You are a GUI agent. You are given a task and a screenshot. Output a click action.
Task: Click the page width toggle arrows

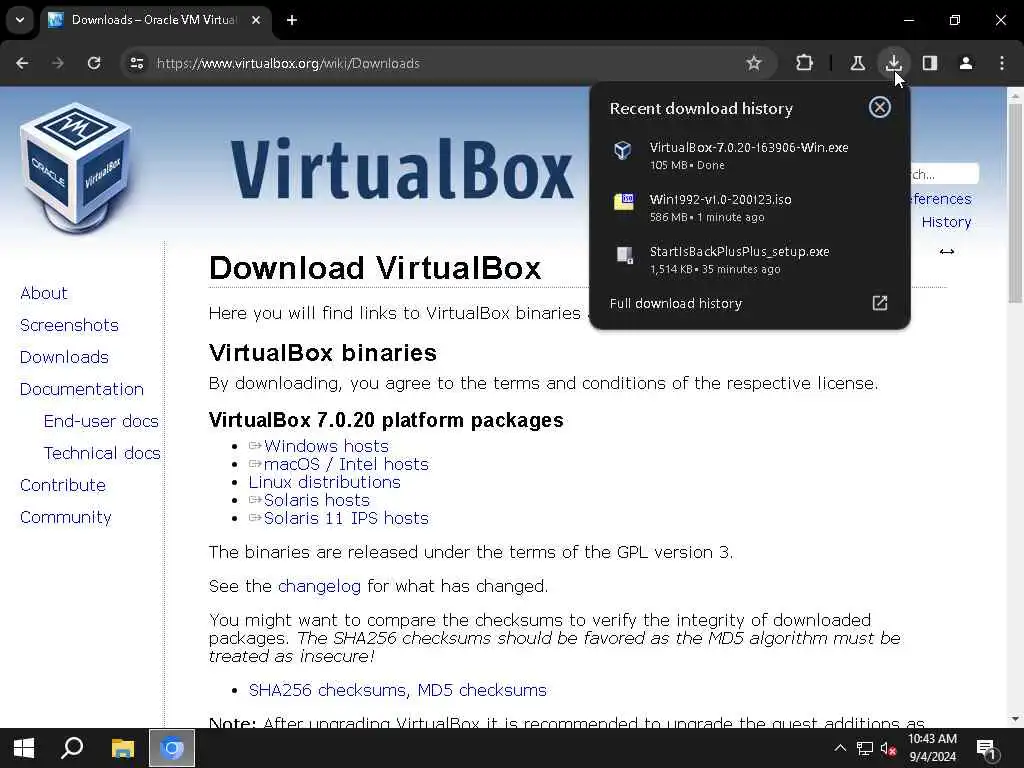[x=947, y=251]
